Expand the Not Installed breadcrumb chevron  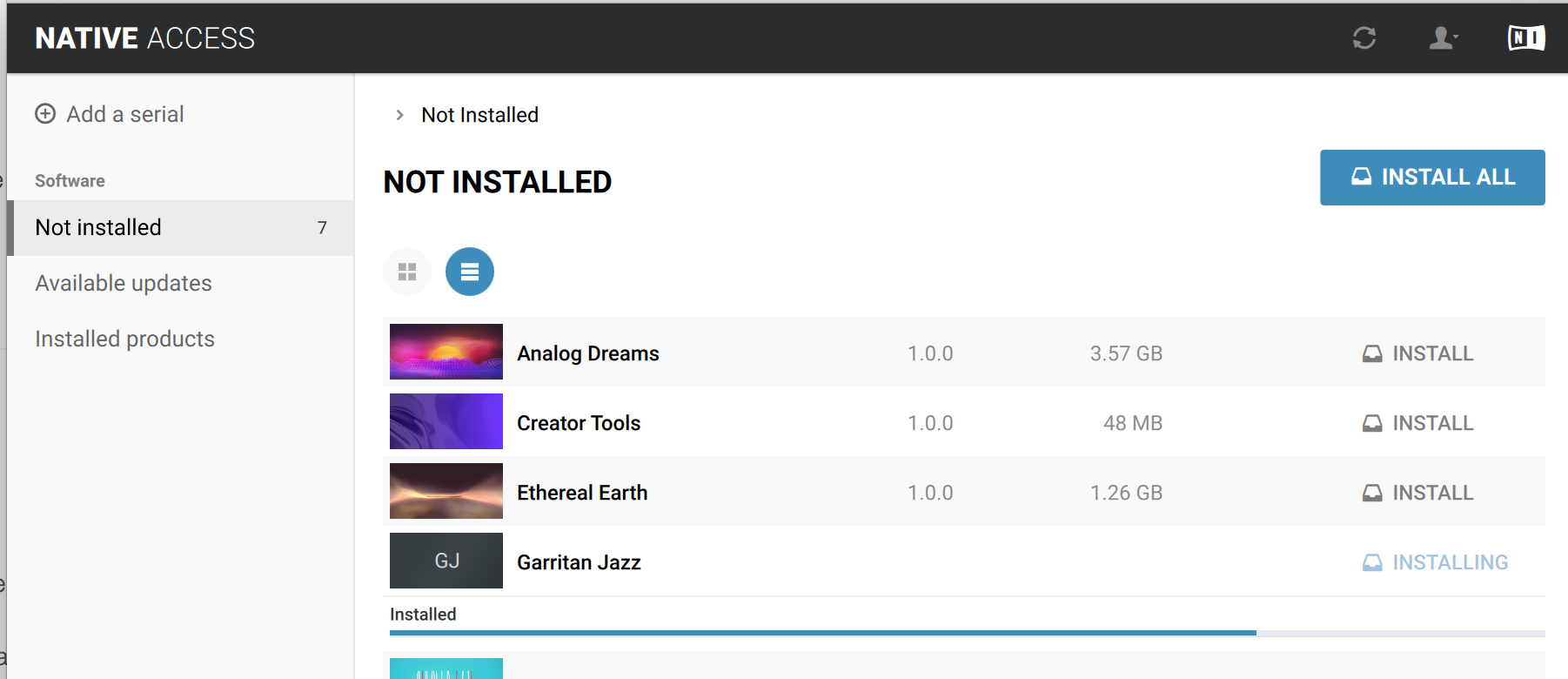point(399,115)
